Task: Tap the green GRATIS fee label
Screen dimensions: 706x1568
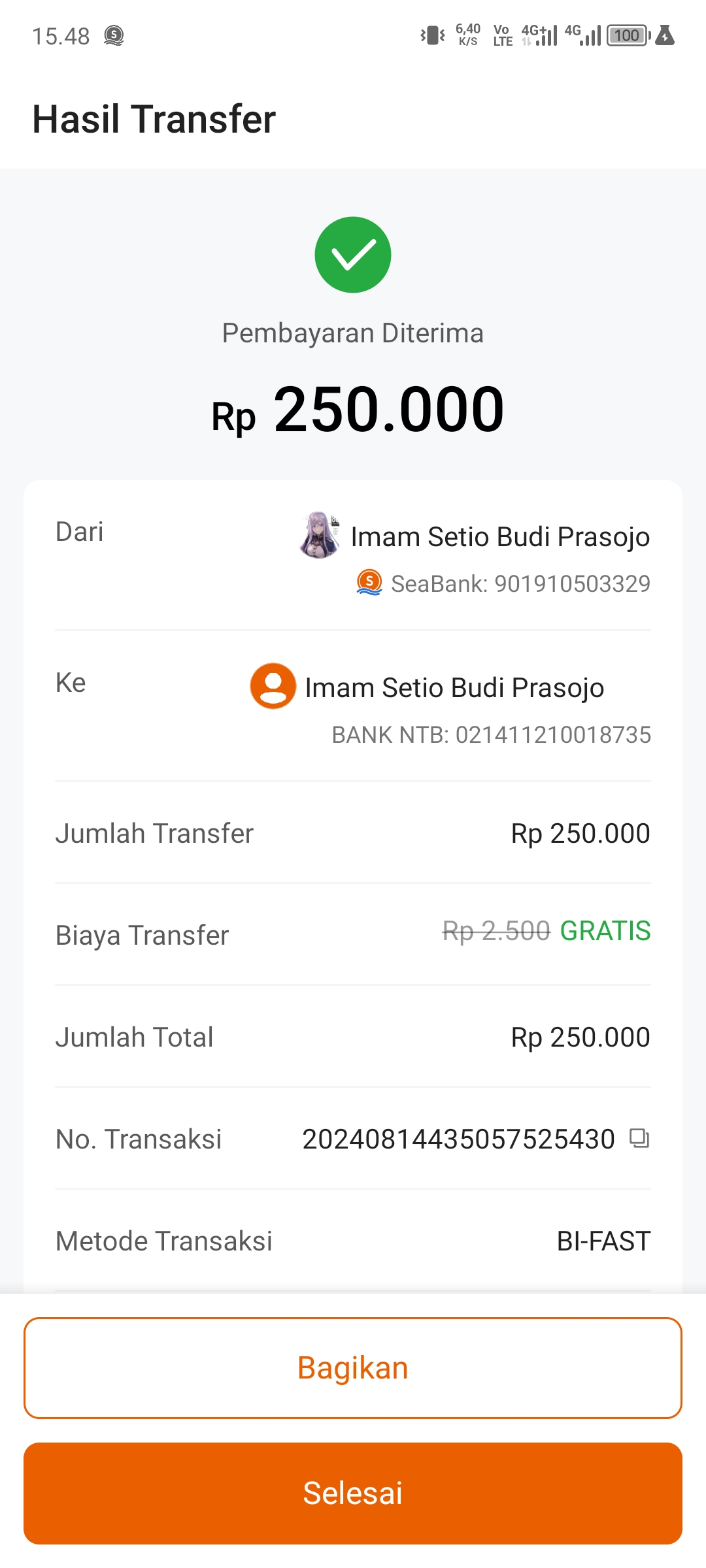Action: click(x=605, y=931)
